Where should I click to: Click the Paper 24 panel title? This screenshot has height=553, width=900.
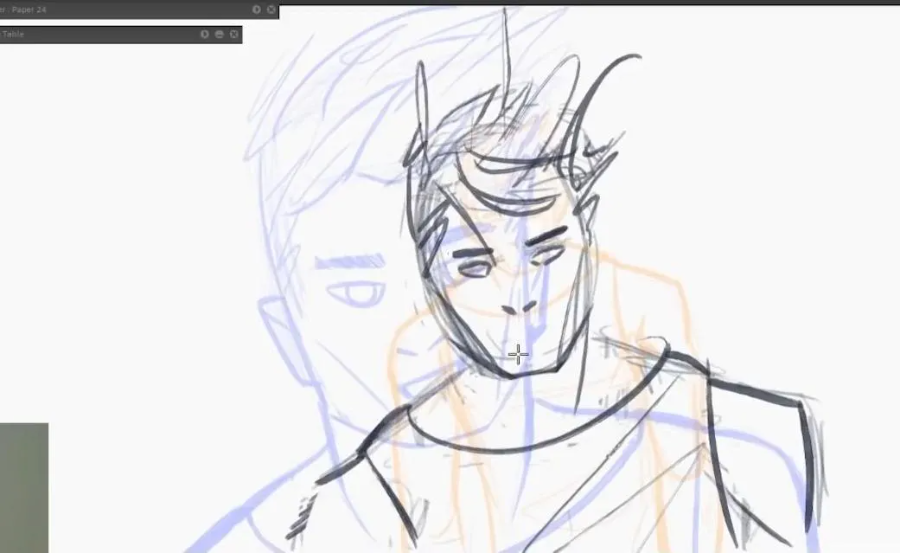pos(24,10)
